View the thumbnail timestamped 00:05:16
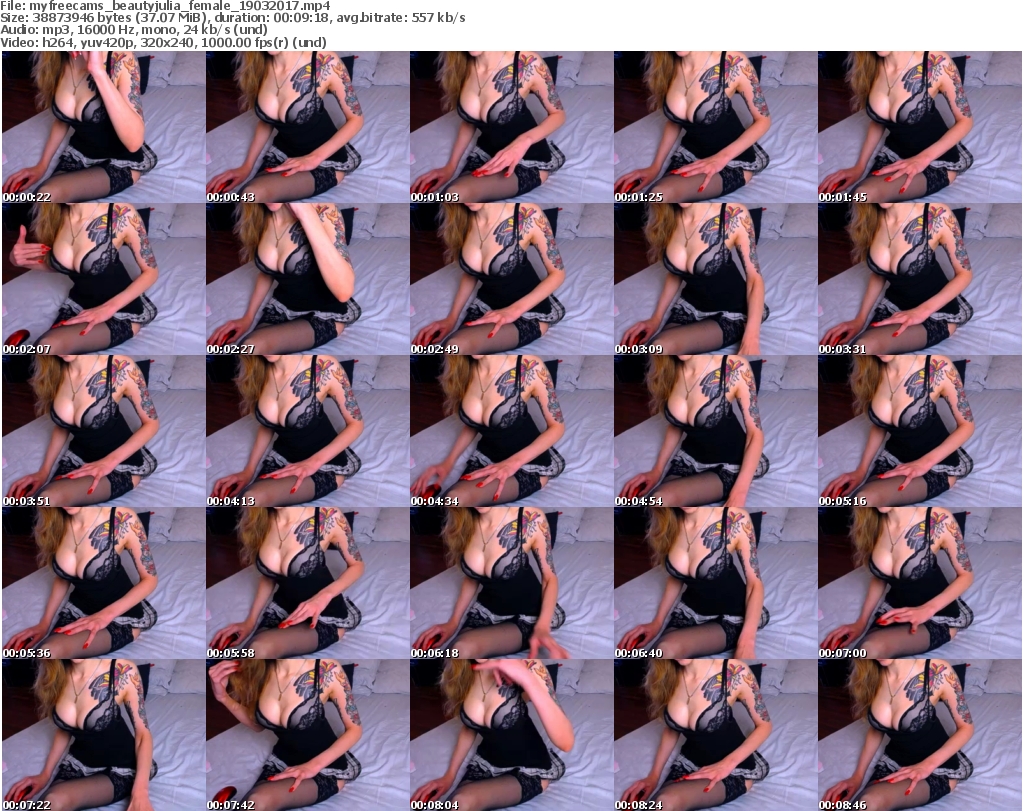 (920, 432)
